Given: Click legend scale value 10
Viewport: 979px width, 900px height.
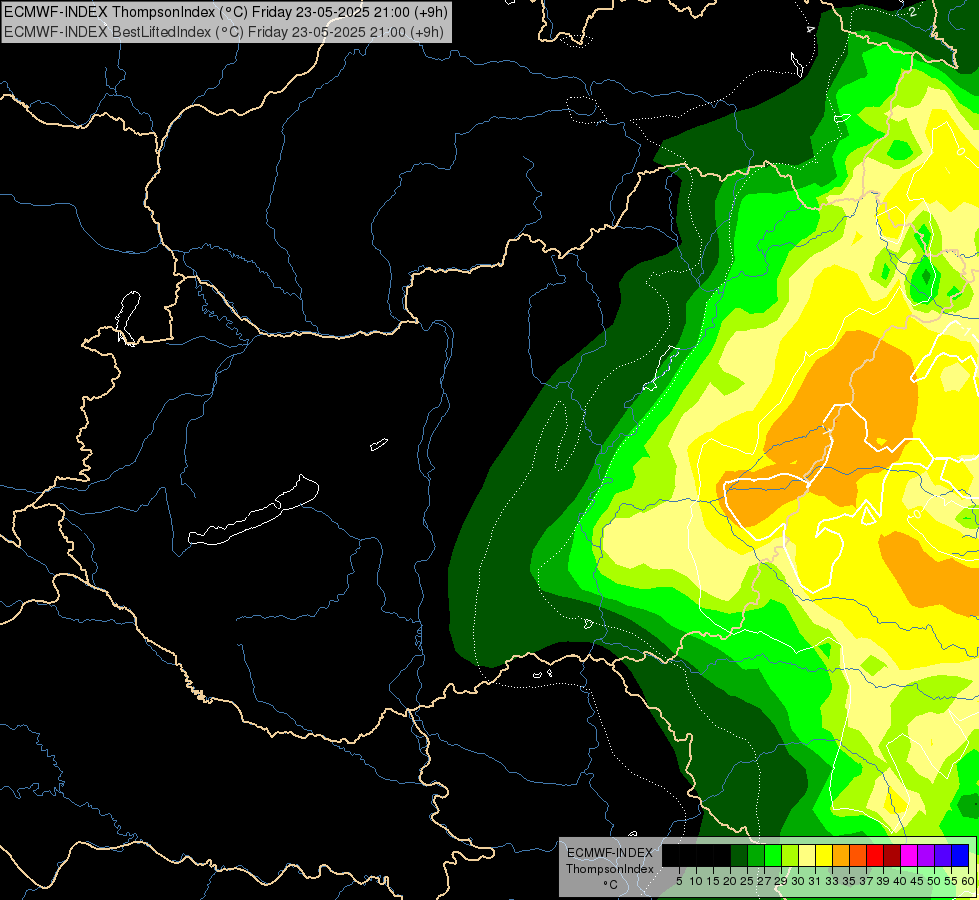Looking at the screenshot, I should pos(696,881).
